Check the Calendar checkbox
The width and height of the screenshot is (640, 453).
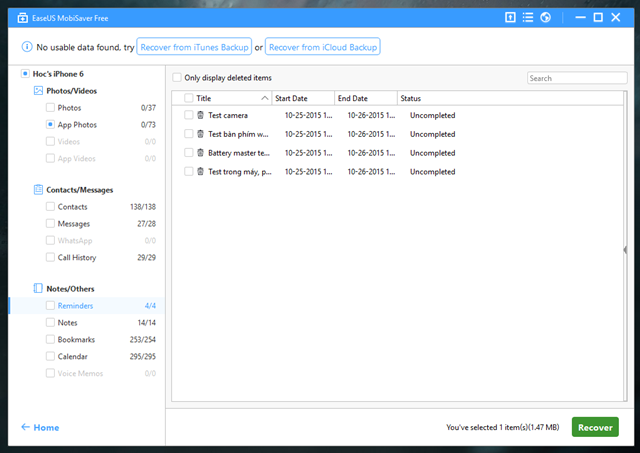tap(50, 356)
